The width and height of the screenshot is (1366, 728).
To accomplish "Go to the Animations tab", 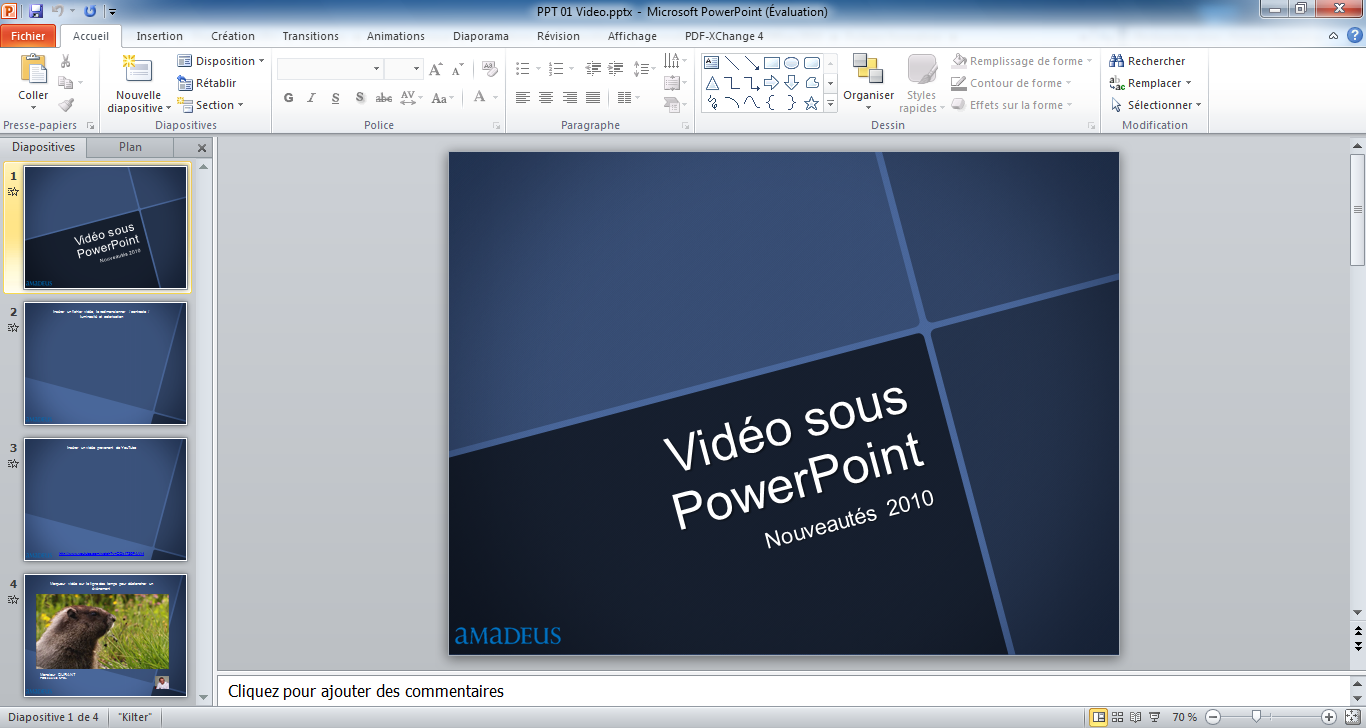I will [396, 36].
